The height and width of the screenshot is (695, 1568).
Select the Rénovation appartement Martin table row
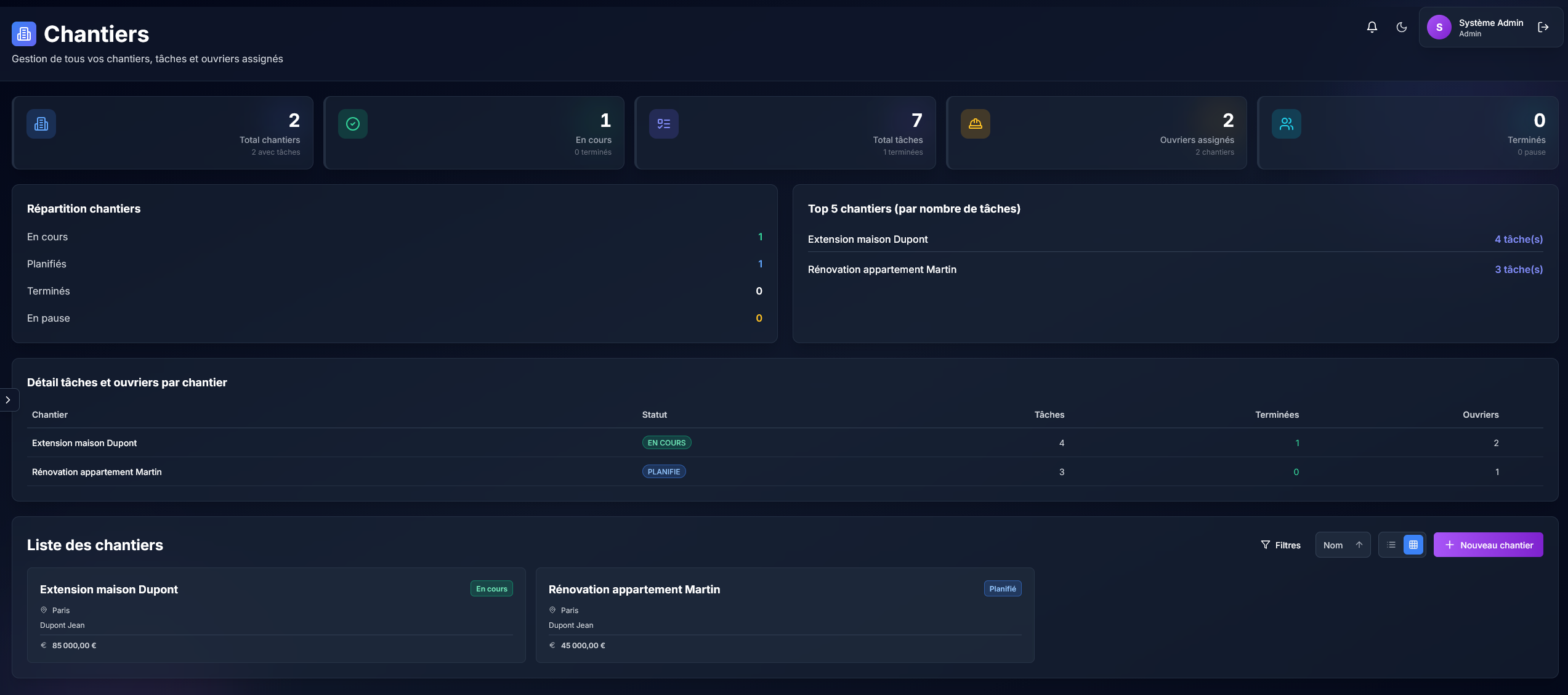tap(97, 472)
